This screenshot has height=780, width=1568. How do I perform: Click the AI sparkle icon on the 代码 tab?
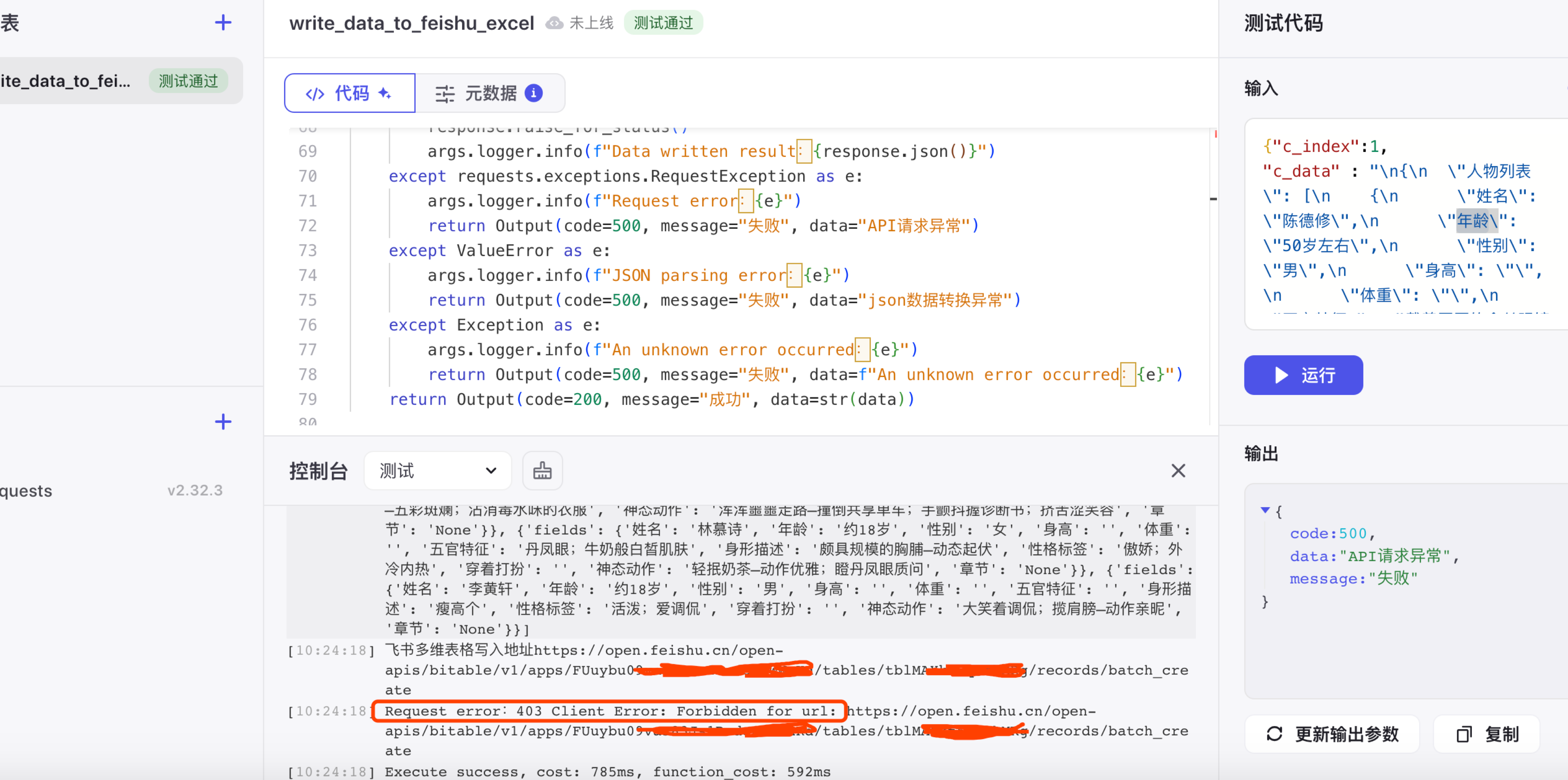tap(384, 93)
